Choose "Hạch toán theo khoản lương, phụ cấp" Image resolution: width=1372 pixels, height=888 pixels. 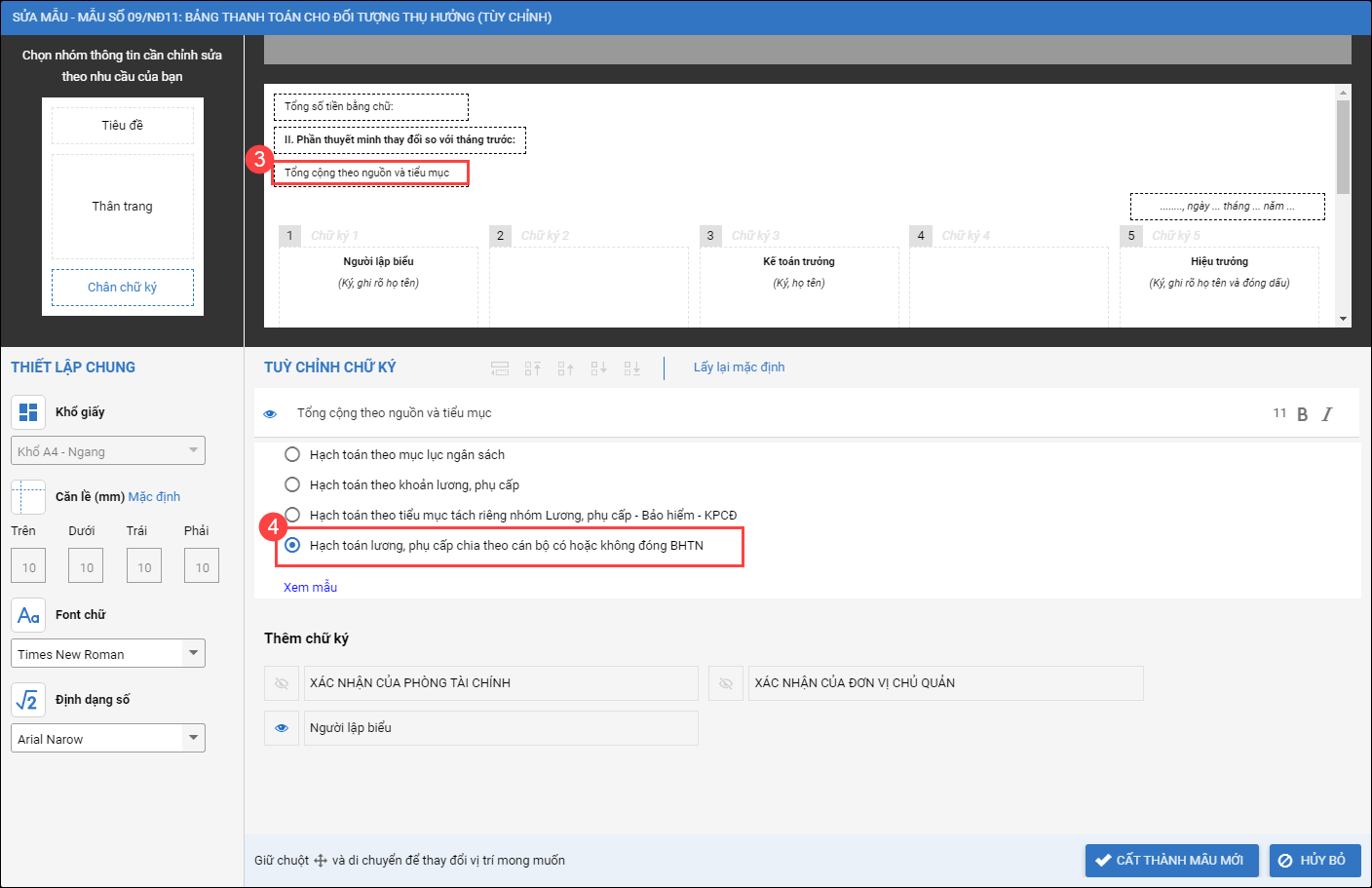coord(292,484)
